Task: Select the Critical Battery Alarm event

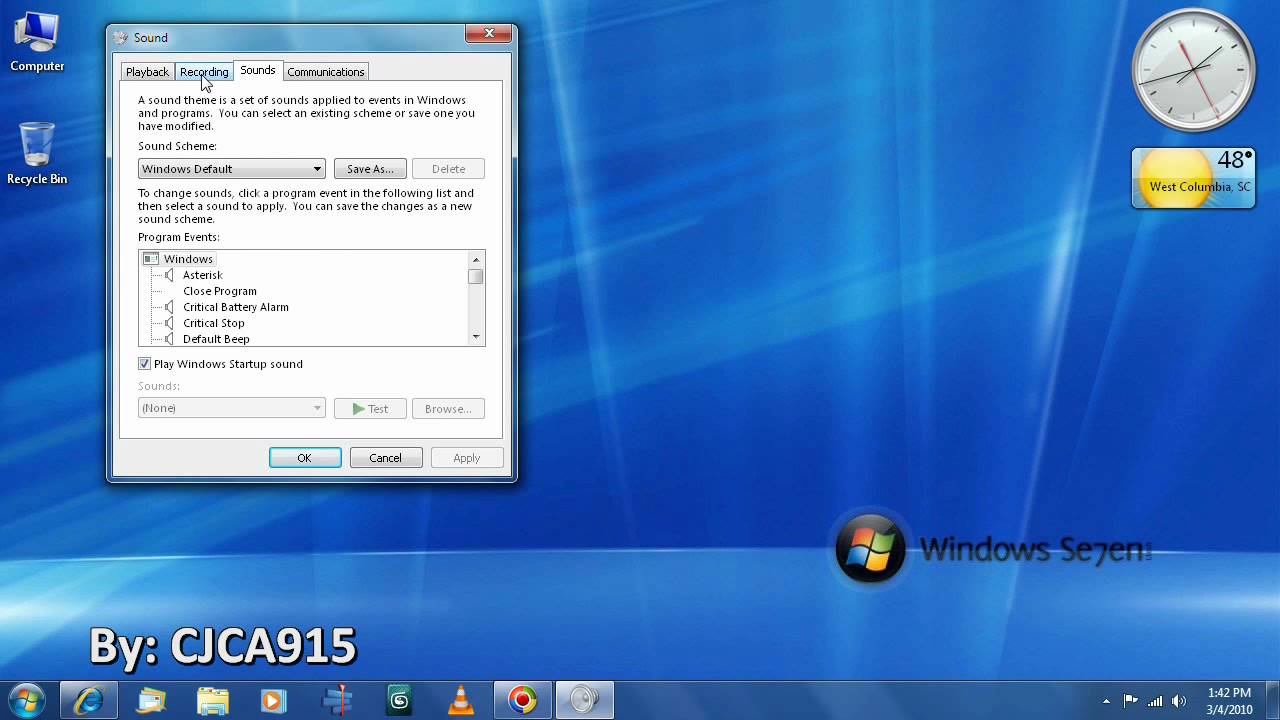Action: click(x=236, y=307)
